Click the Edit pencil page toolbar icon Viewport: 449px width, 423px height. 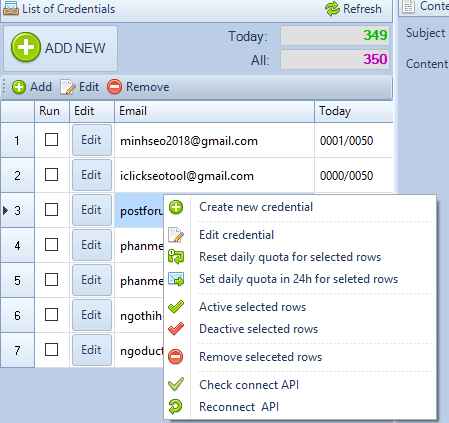pos(68,87)
